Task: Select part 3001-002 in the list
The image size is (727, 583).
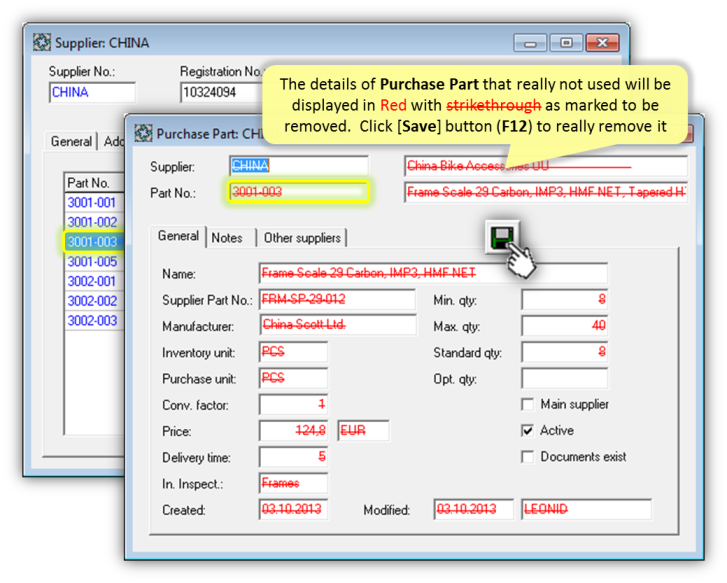Action: point(95,222)
